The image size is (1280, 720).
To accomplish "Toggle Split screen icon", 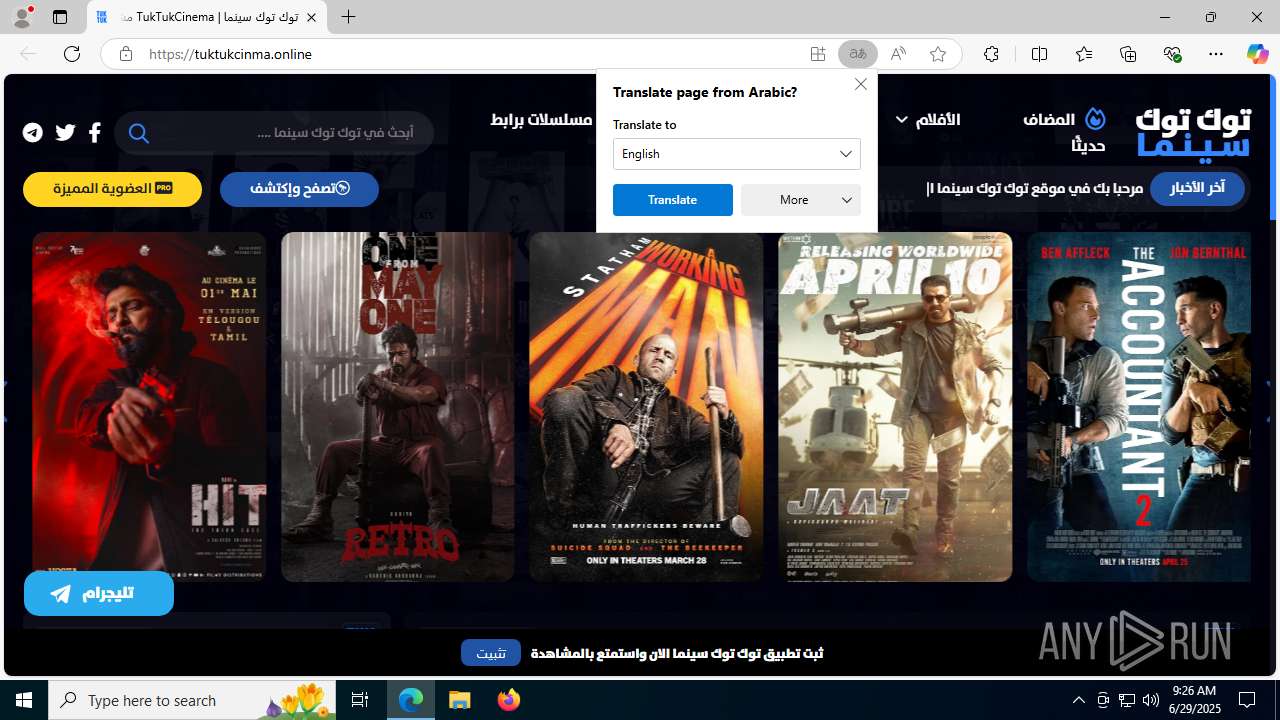I will point(1039,54).
